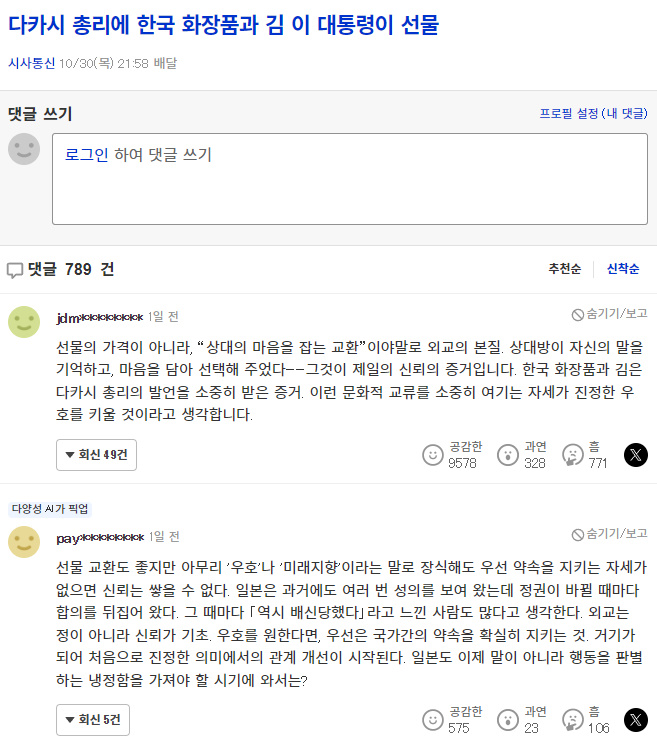This screenshot has height=747, width=657.
Task: Open 프로필 설정 (내 댓글) link
Action: pyautogui.click(x=593, y=113)
